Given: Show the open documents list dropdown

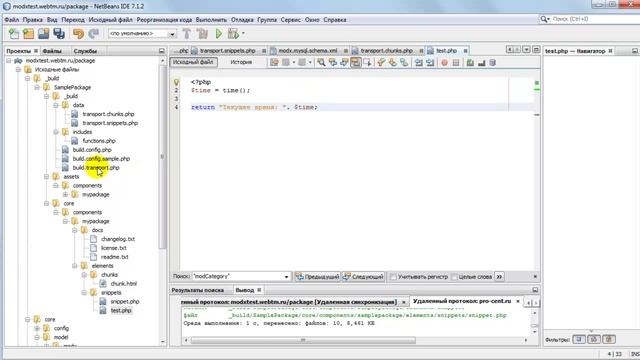Looking at the screenshot, I should point(527,49).
